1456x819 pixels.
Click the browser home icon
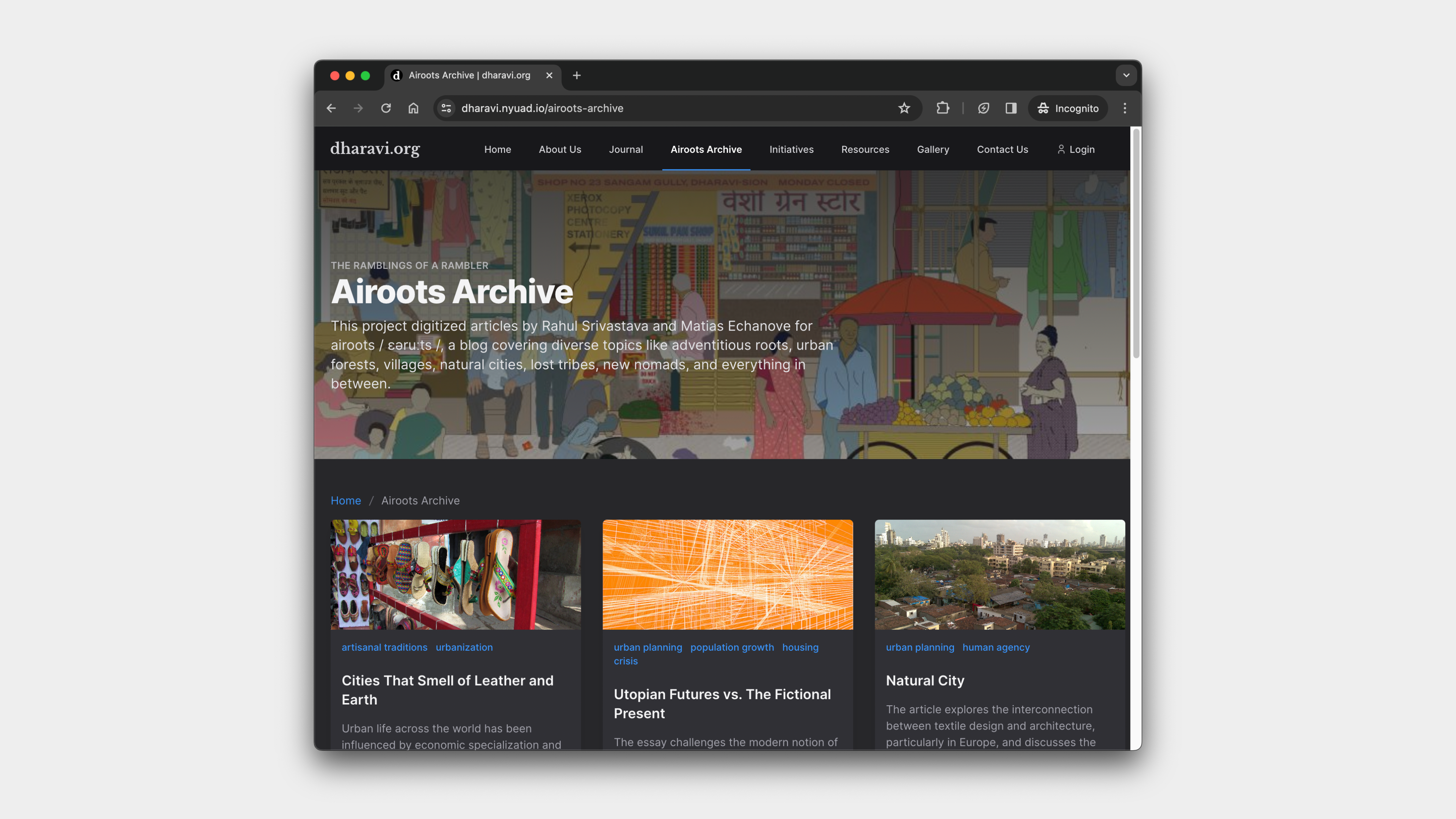pos(413,108)
